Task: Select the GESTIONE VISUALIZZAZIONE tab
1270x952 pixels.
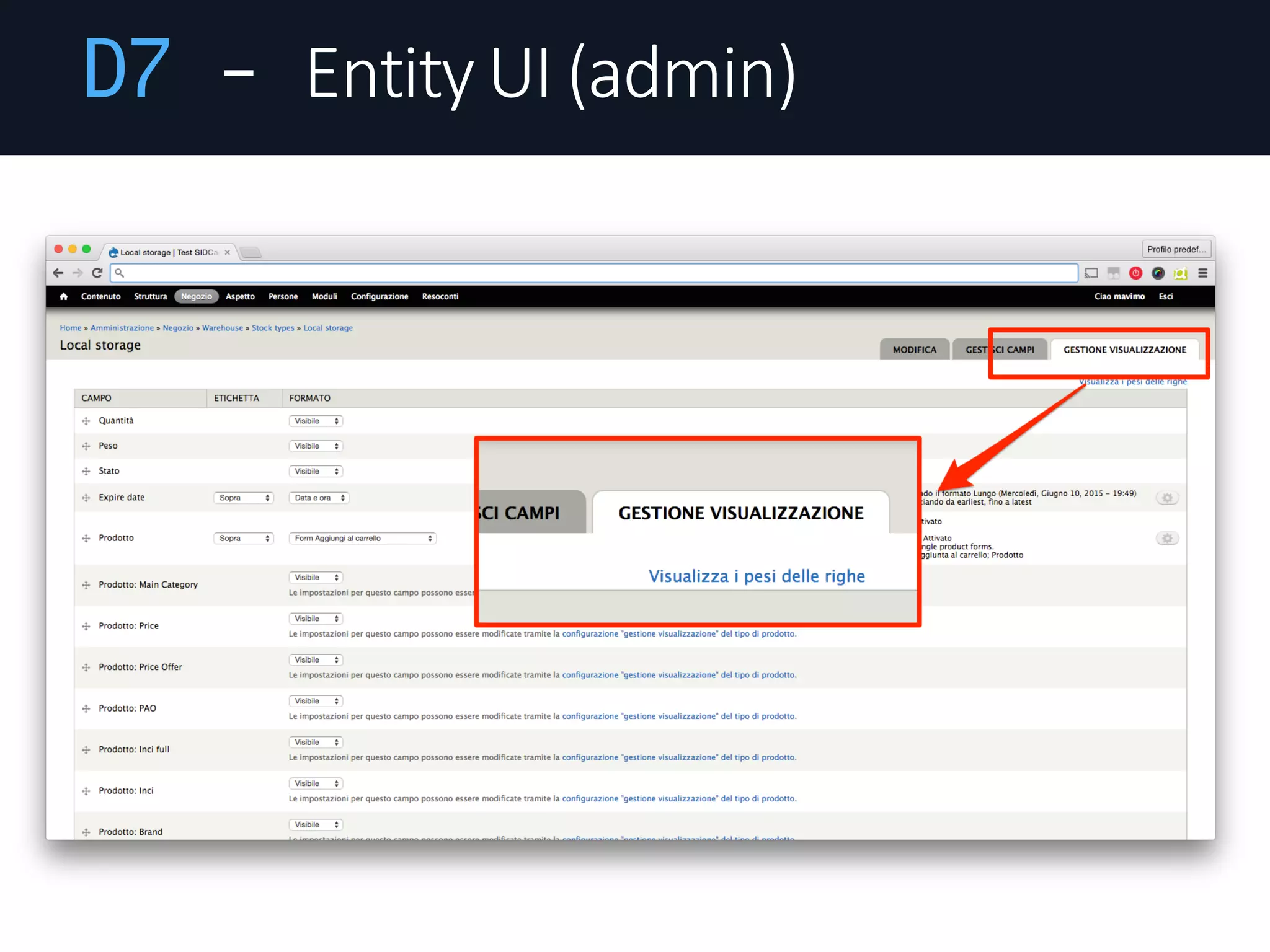Action: point(1125,350)
